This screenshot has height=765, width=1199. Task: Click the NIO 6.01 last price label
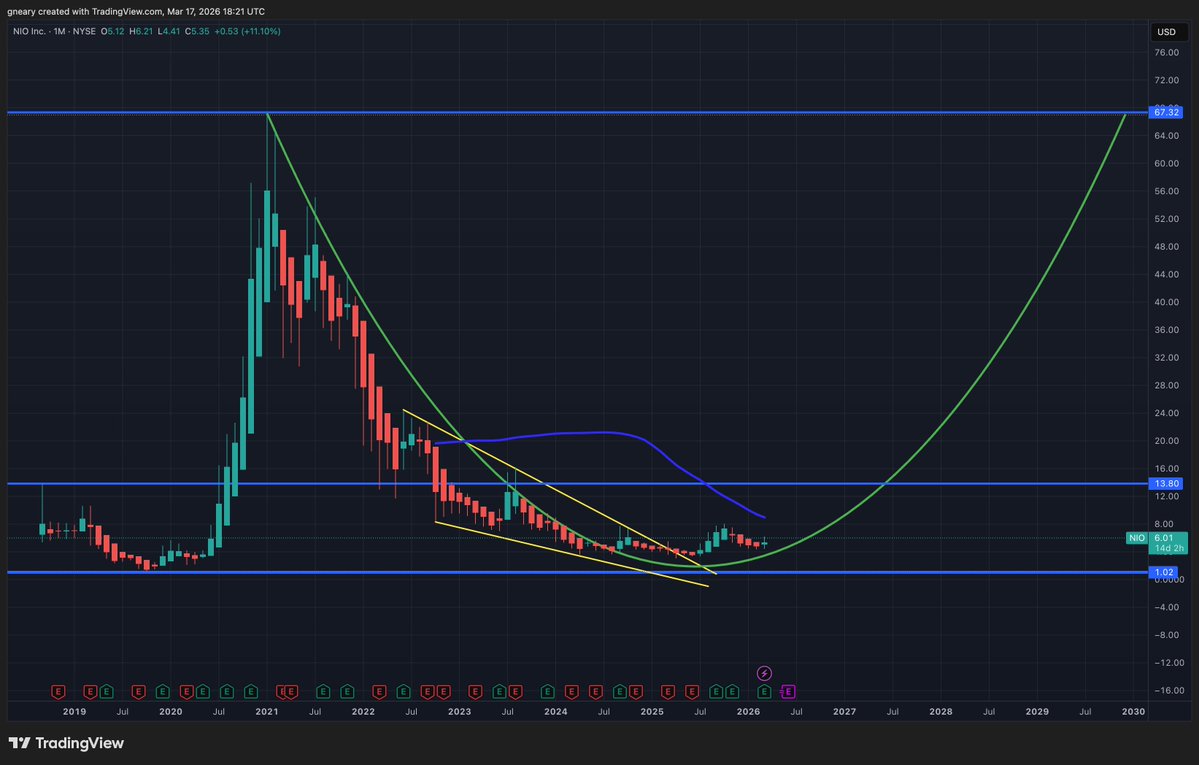point(1156,538)
